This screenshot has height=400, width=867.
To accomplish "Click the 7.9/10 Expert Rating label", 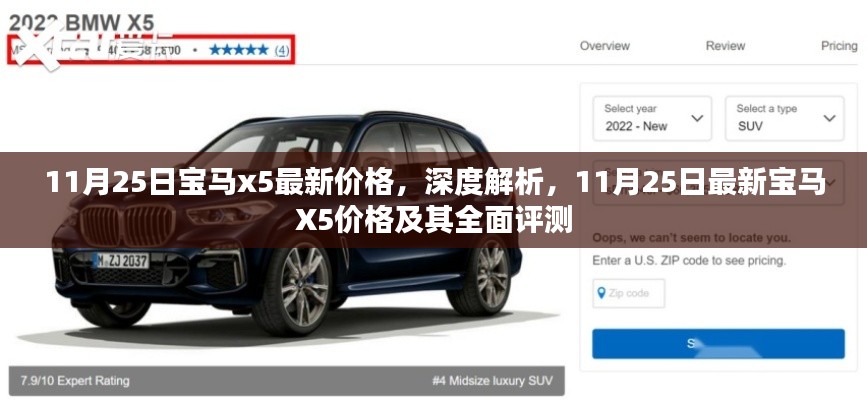I will pos(75,381).
